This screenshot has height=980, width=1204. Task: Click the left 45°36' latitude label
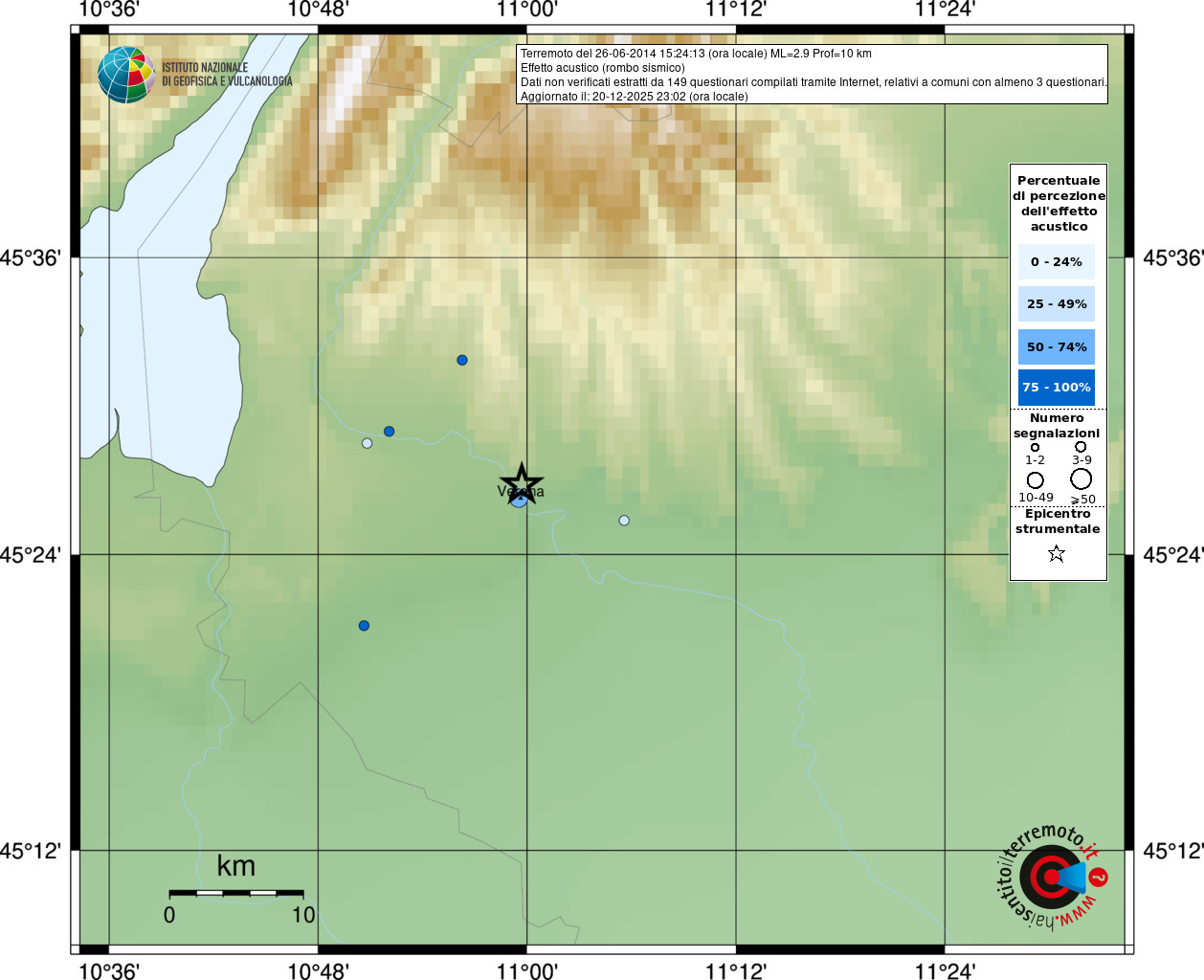click(x=31, y=258)
